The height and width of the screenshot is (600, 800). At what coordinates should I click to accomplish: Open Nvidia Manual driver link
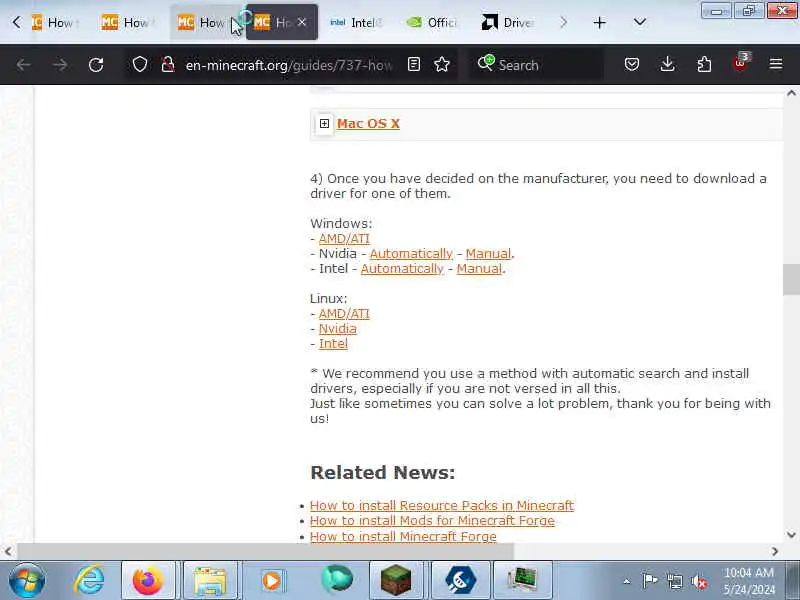(x=488, y=254)
